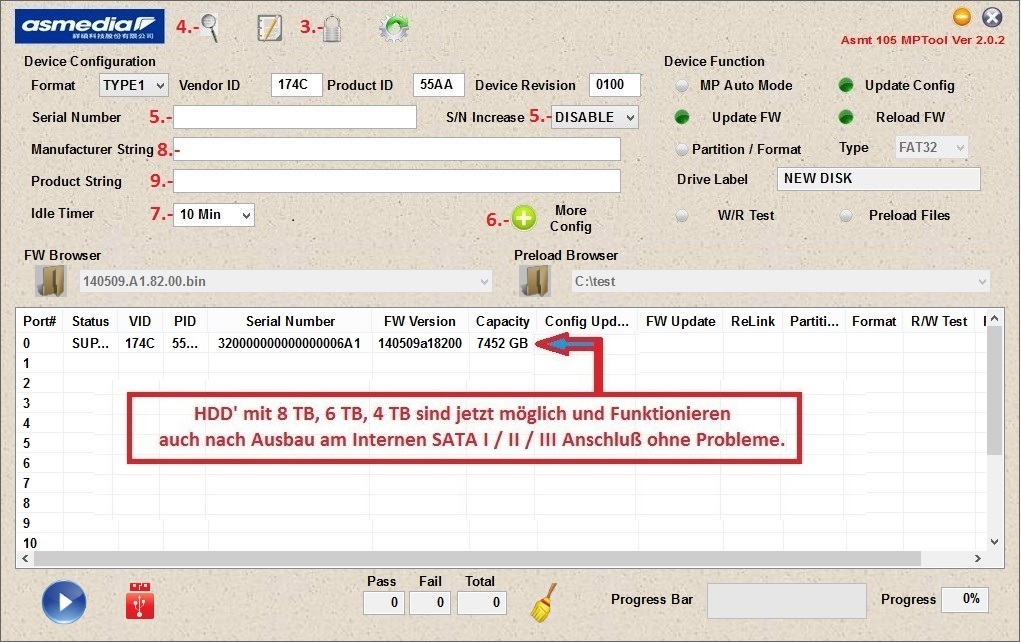Click the Vendor ID field 174C

pyautogui.click(x=296, y=85)
